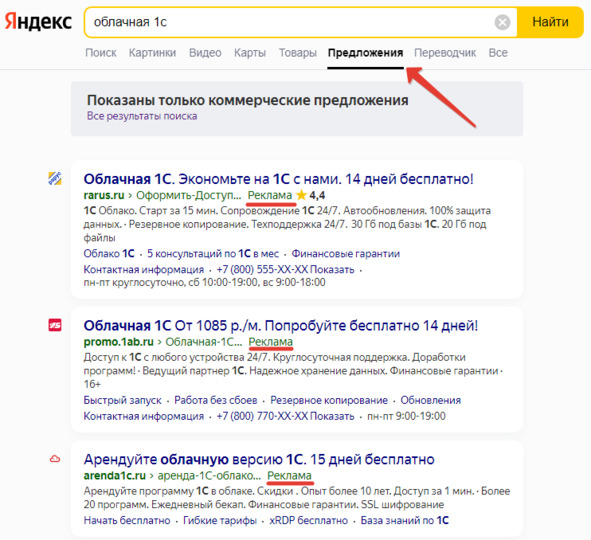Click the 4,4 star rating
The height and width of the screenshot is (540, 591).
[311, 195]
